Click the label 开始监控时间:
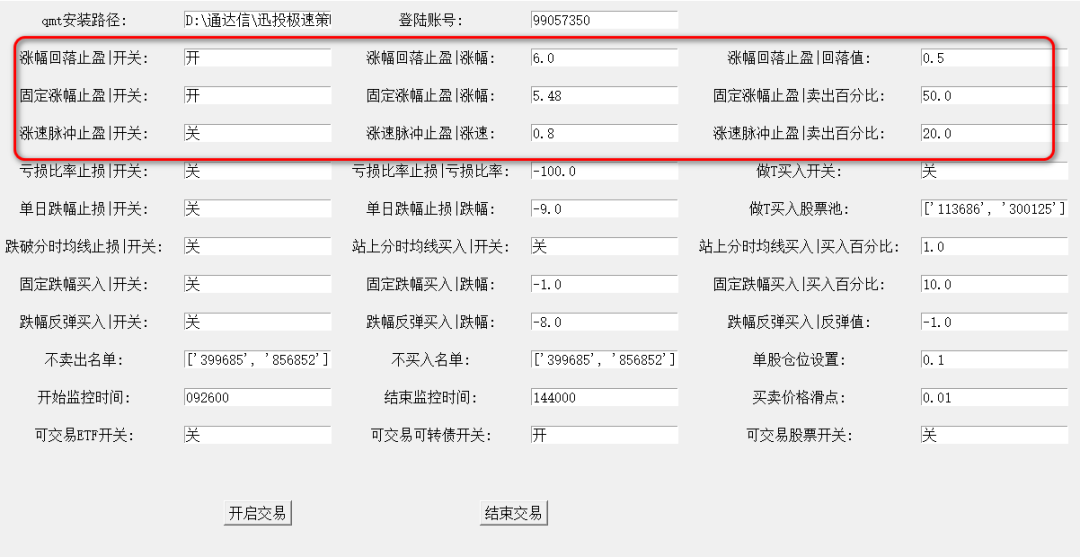Viewport: 1080px width, 557px height. tap(84, 398)
